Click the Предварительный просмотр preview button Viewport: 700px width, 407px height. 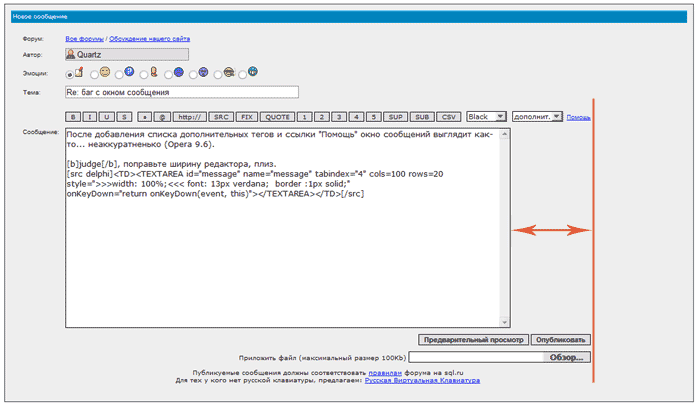coord(474,339)
